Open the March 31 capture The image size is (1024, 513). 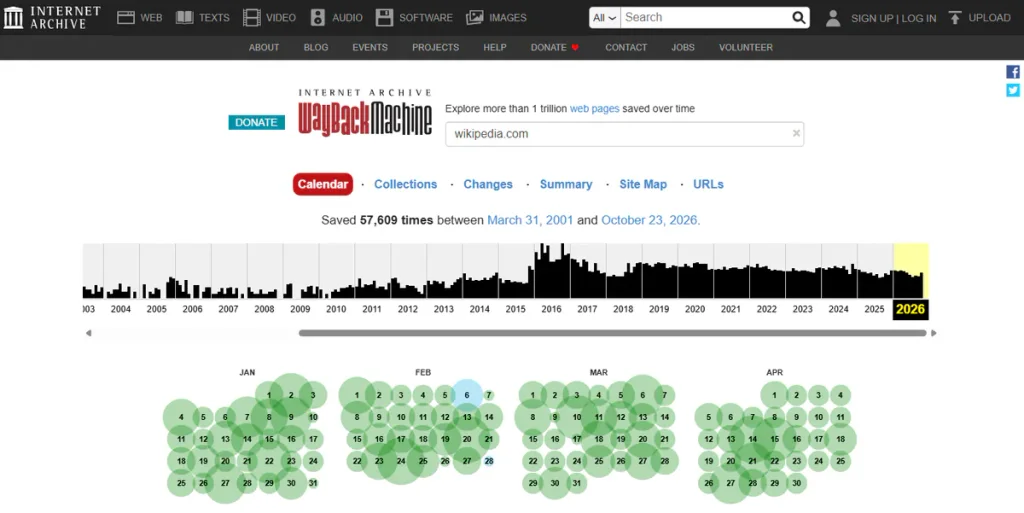(577, 484)
